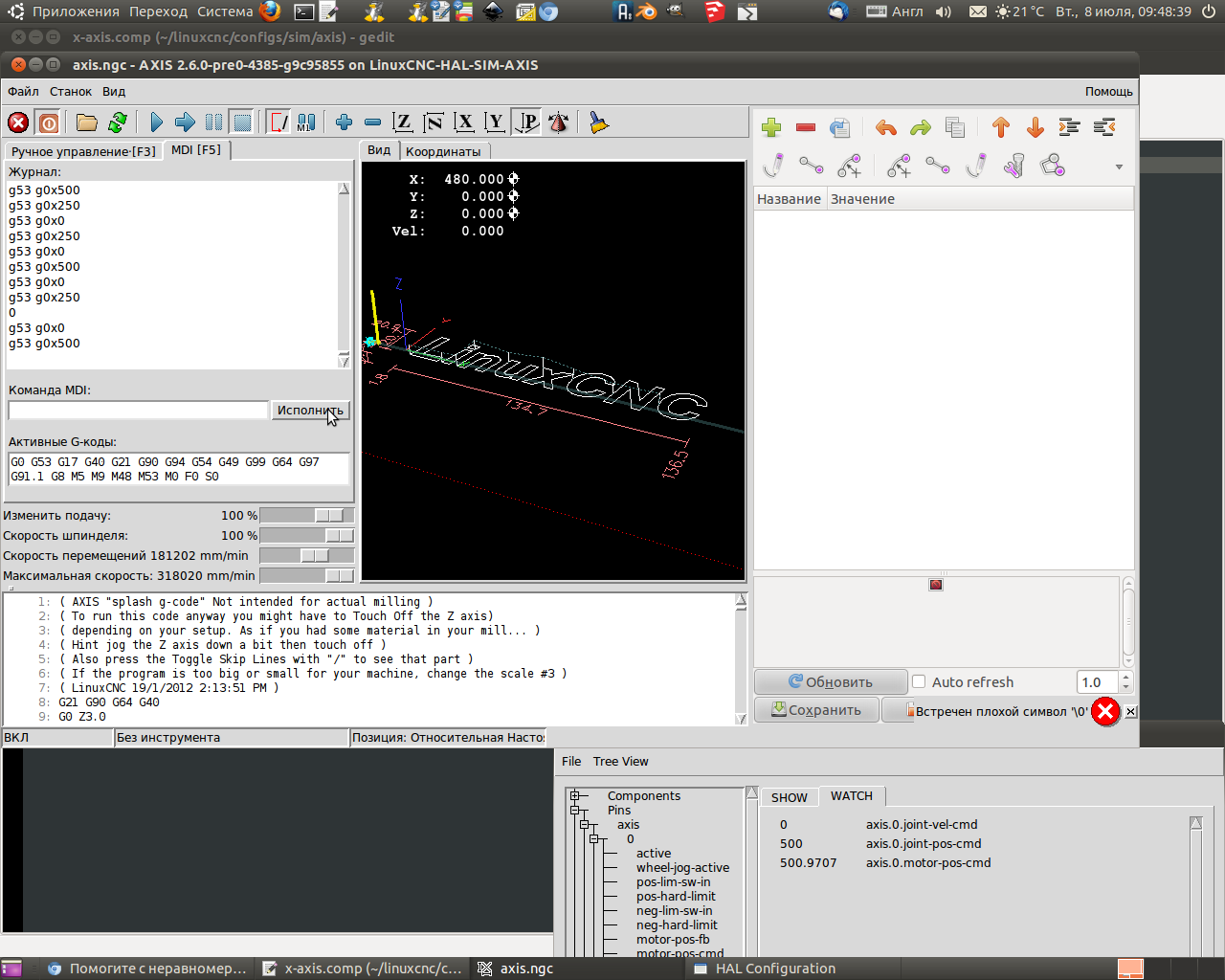Click the Обновить button
Viewport: 1225px width, 980px height.
(830, 681)
